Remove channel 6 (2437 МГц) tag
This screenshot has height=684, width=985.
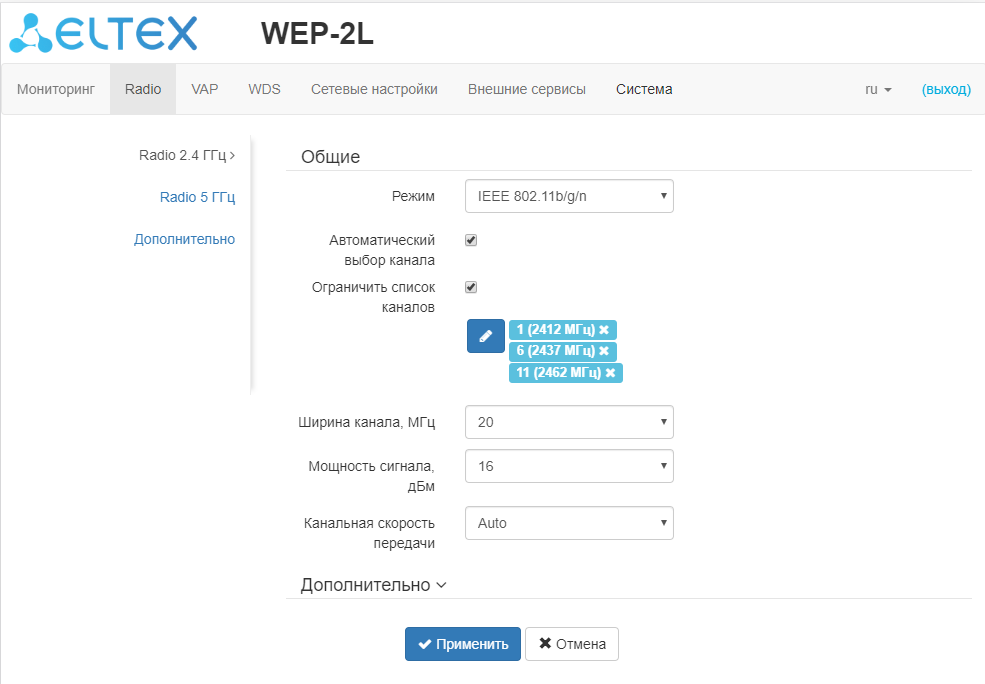[604, 351]
